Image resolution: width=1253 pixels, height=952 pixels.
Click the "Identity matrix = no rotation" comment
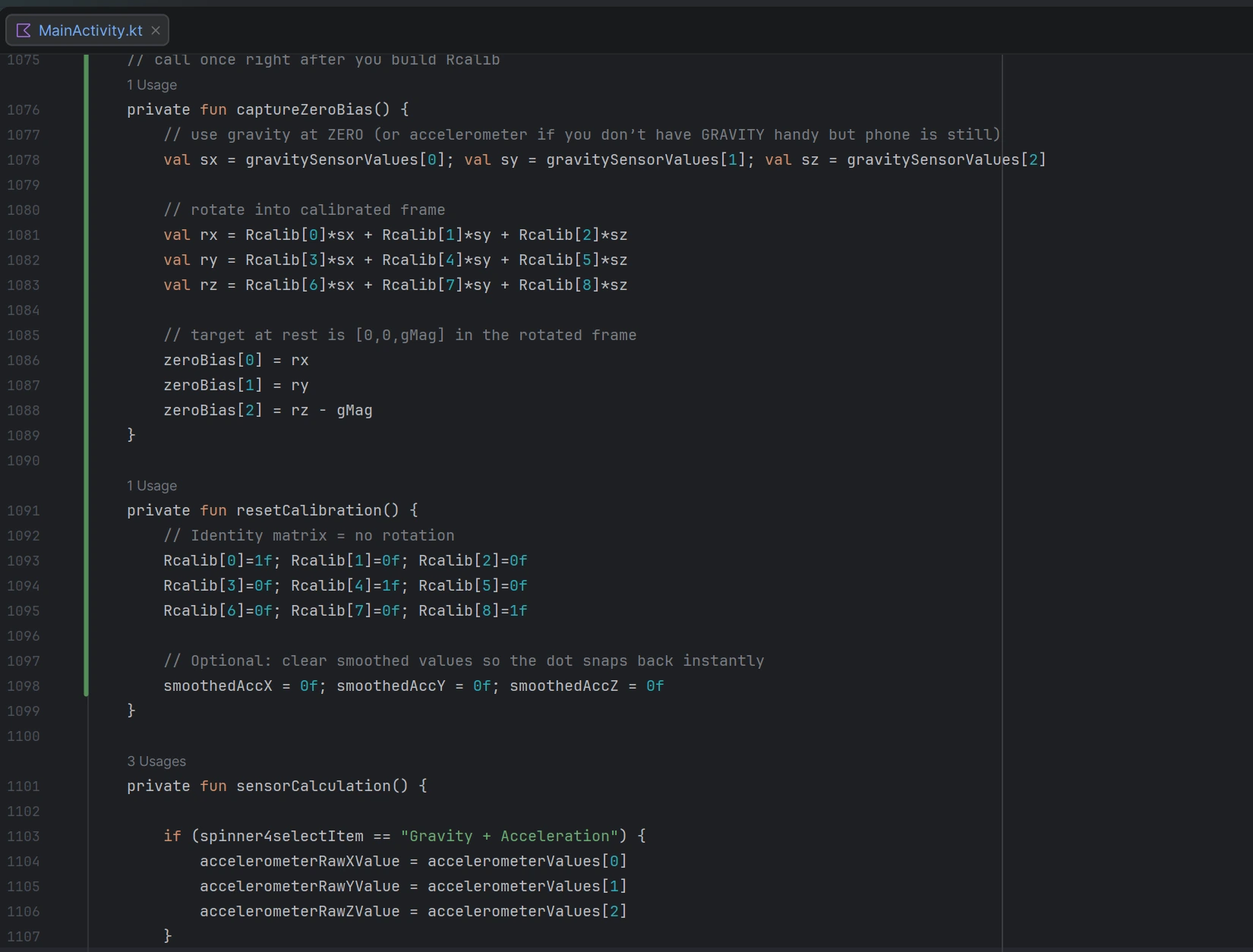(309, 535)
